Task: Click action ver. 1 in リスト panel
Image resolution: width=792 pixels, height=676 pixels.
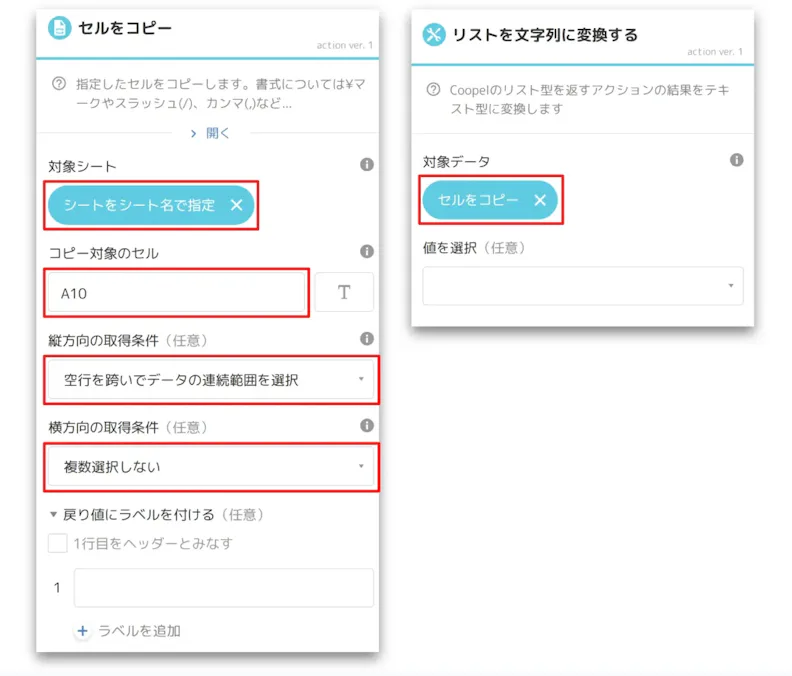Action: coord(715,52)
